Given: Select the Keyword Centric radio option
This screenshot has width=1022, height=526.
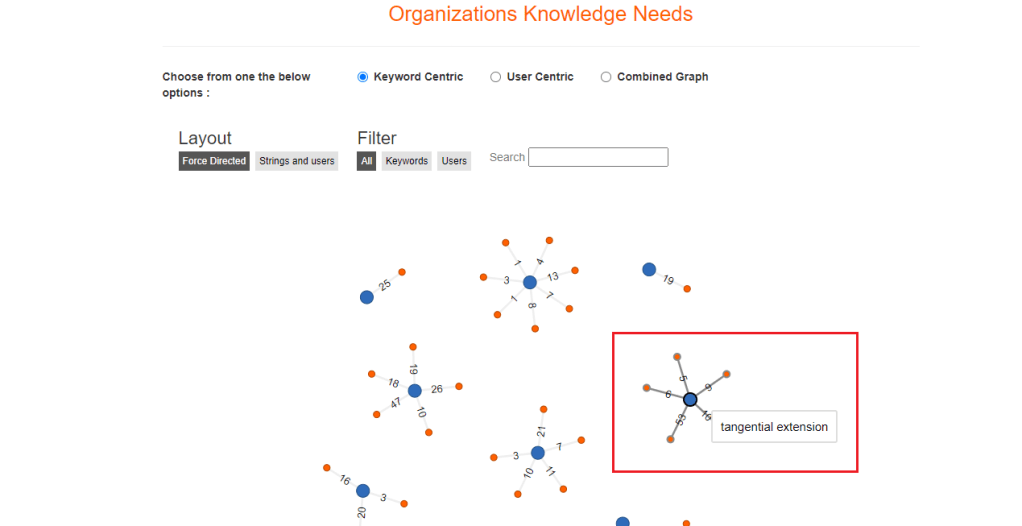Looking at the screenshot, I should (x=363, y=77).
